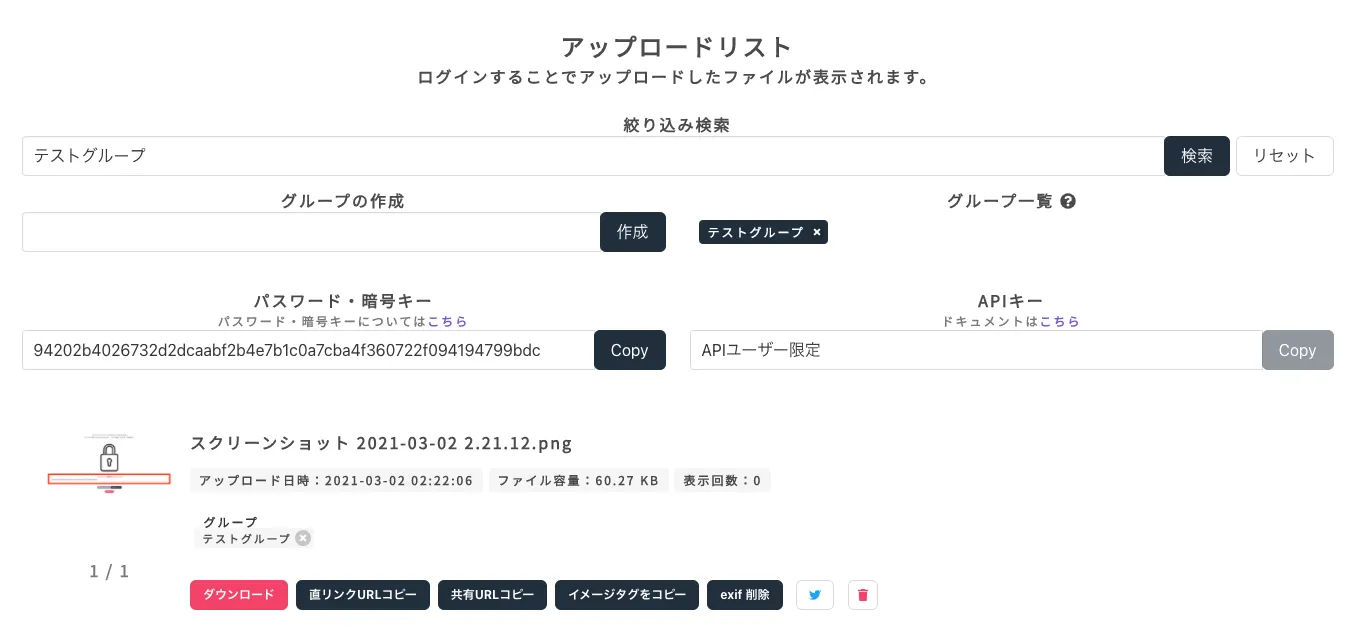Click the help icon beside グループ一覧
1368x637 pixels.
[1068, 201]
